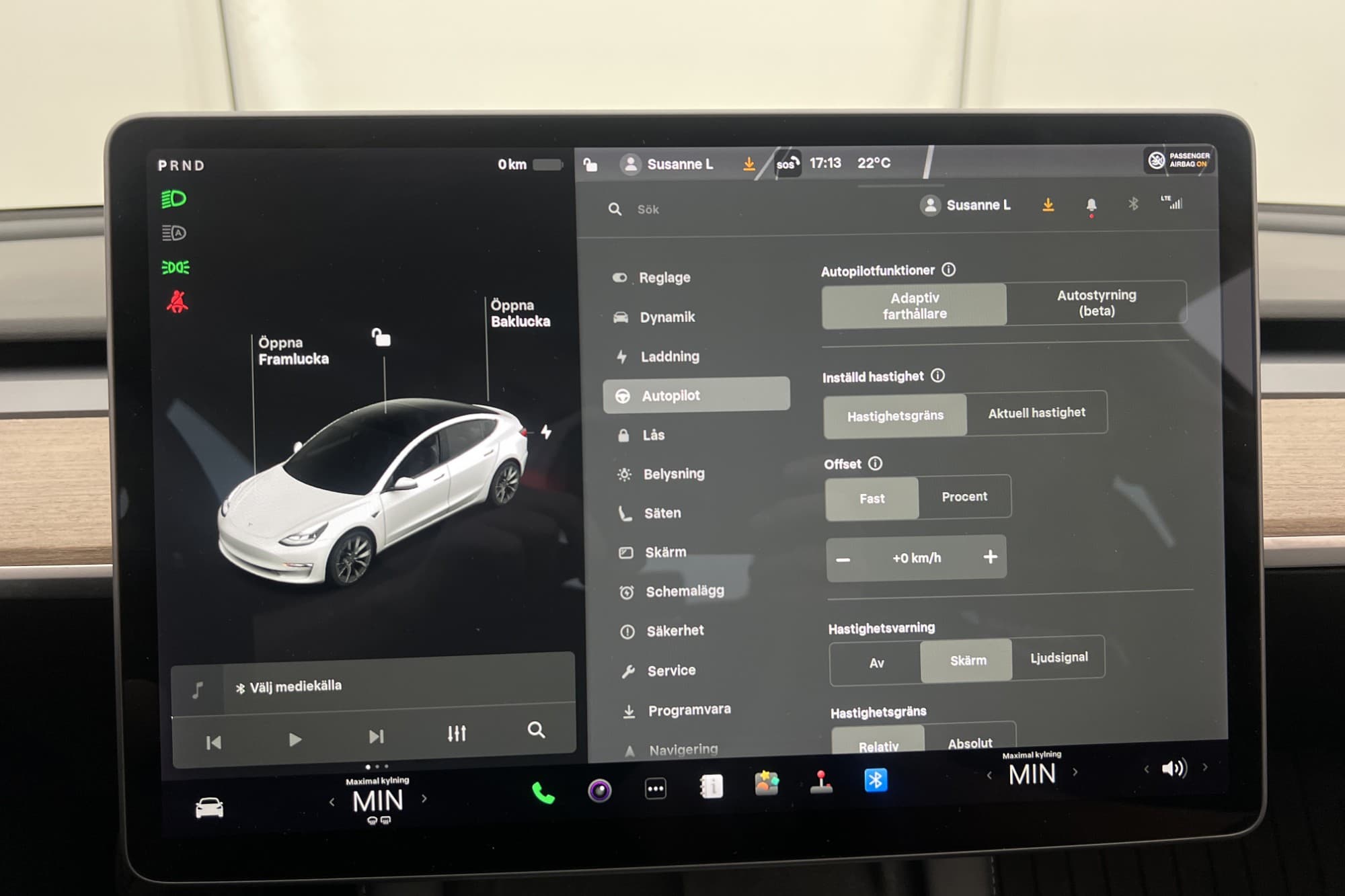Image resolution: width=1345 pixels, height=896 pixels.
Task: Decrease driver temperature with left arrow
Action: 332,802
